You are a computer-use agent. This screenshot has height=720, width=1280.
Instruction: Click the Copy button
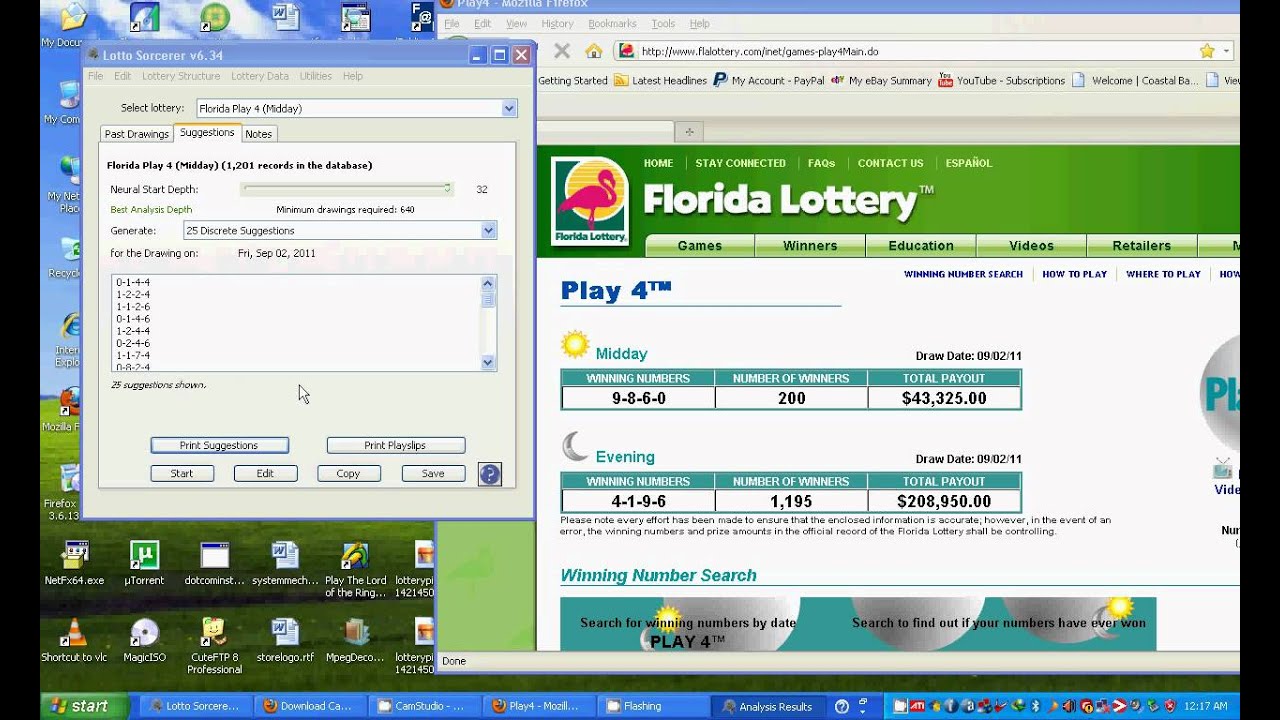[x=348, y=473]
